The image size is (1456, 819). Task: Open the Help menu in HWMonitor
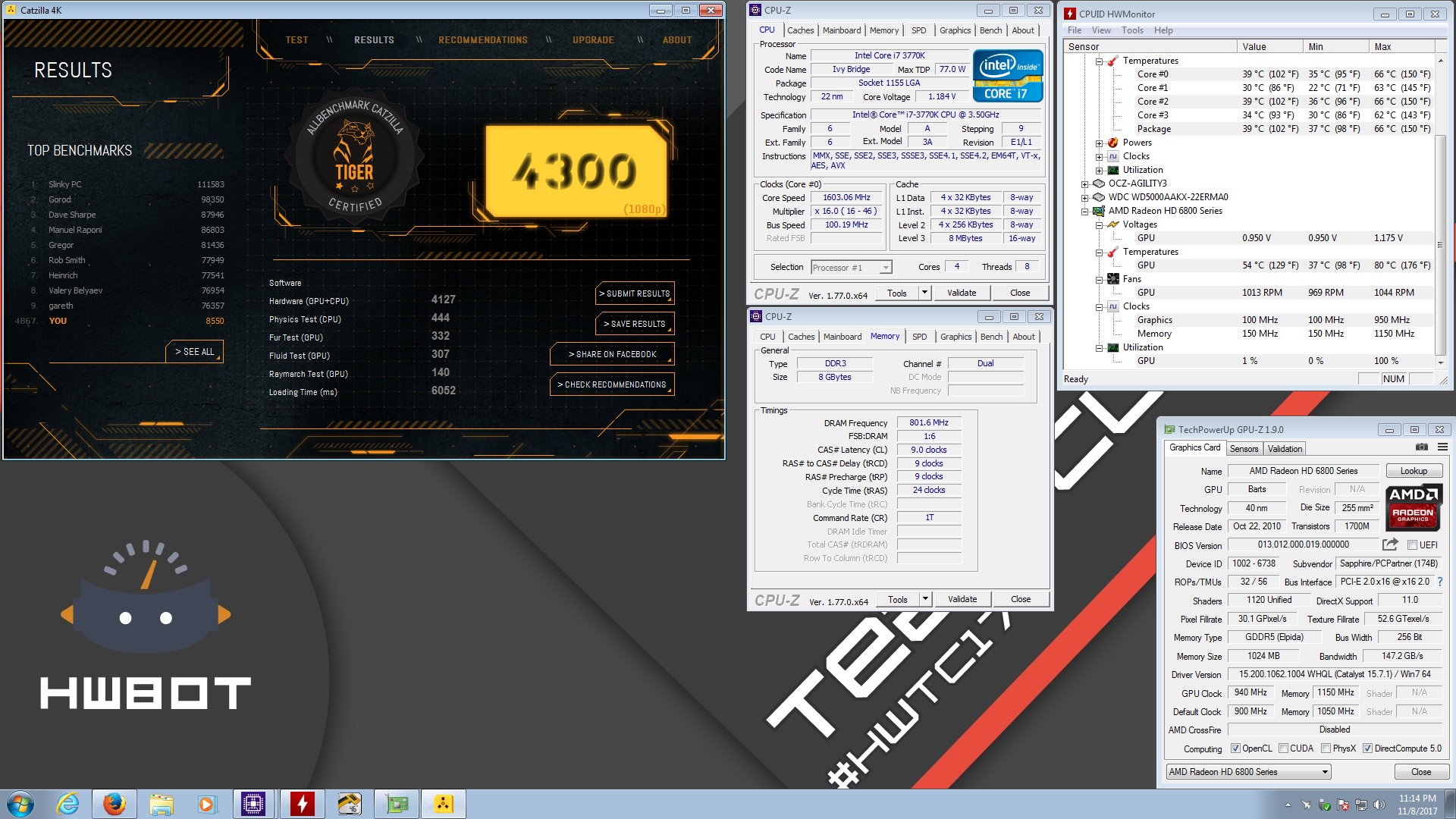coord(1163,30)
